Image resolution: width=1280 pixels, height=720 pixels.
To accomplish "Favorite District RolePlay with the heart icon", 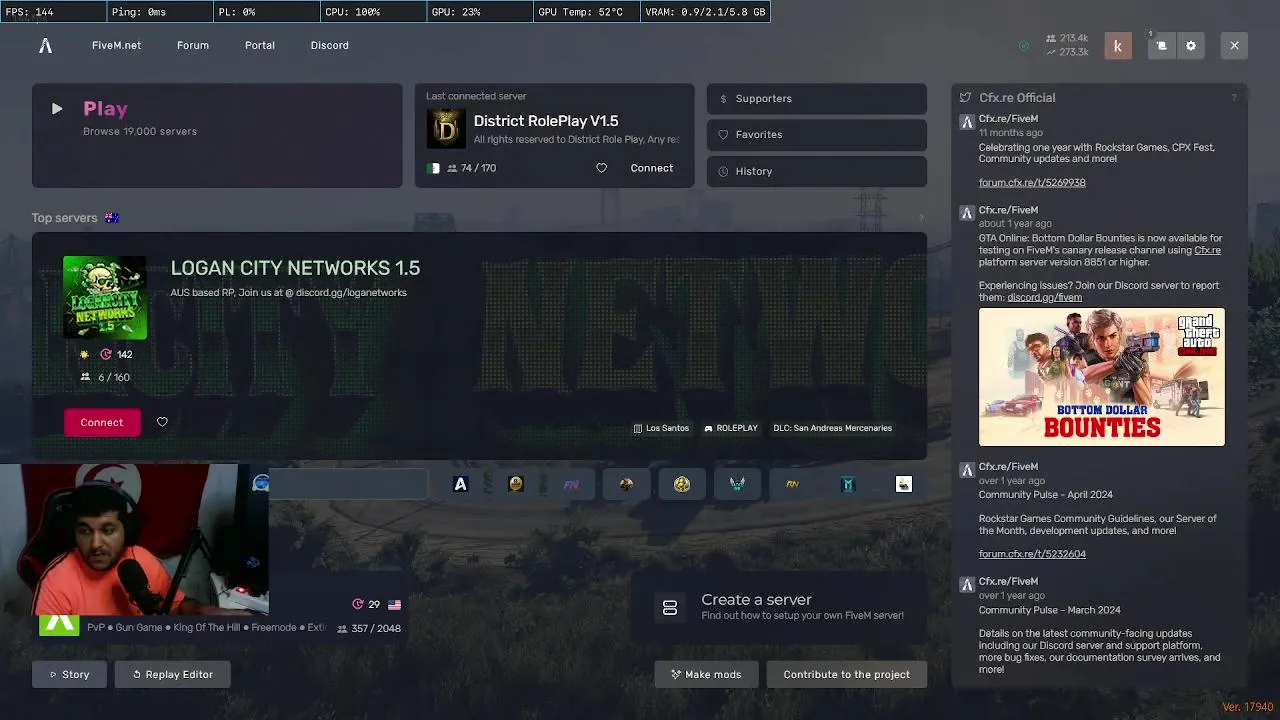I will 601,168.
